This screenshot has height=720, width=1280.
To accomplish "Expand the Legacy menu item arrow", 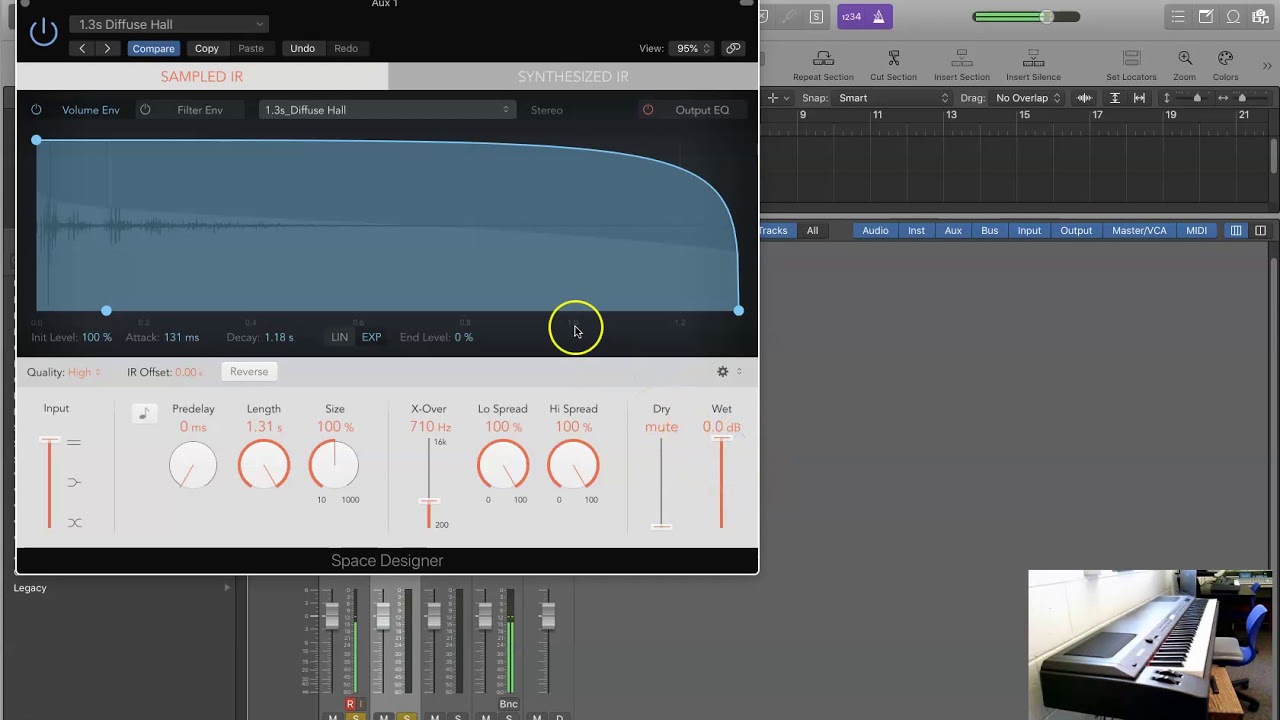I will coord(227,588).
